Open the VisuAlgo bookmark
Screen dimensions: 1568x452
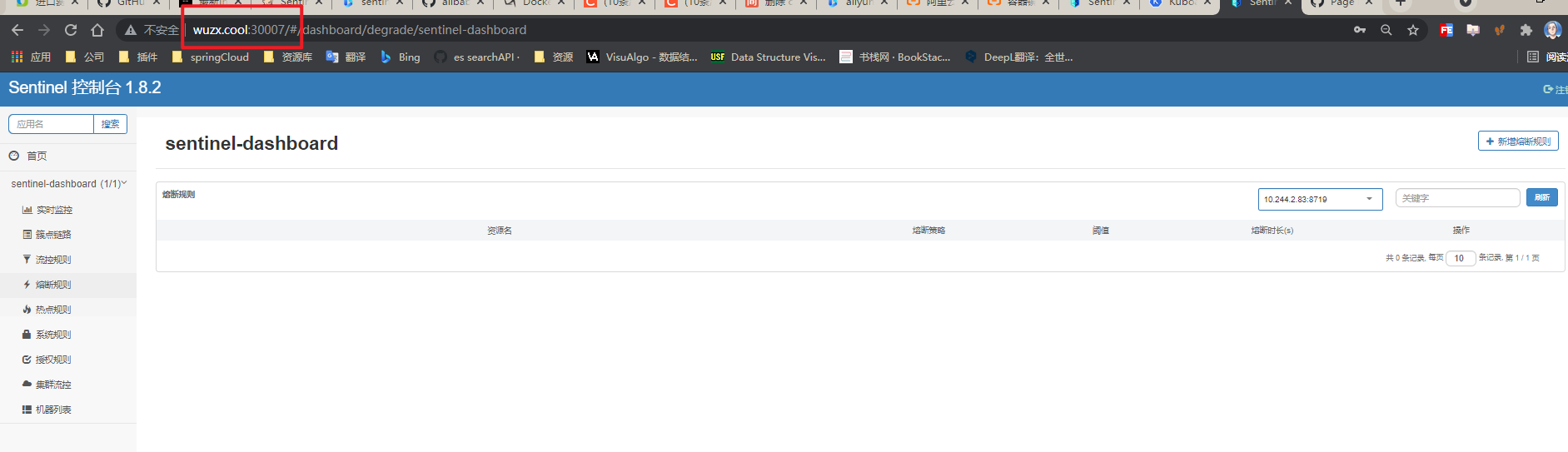(x=642, y=57)
